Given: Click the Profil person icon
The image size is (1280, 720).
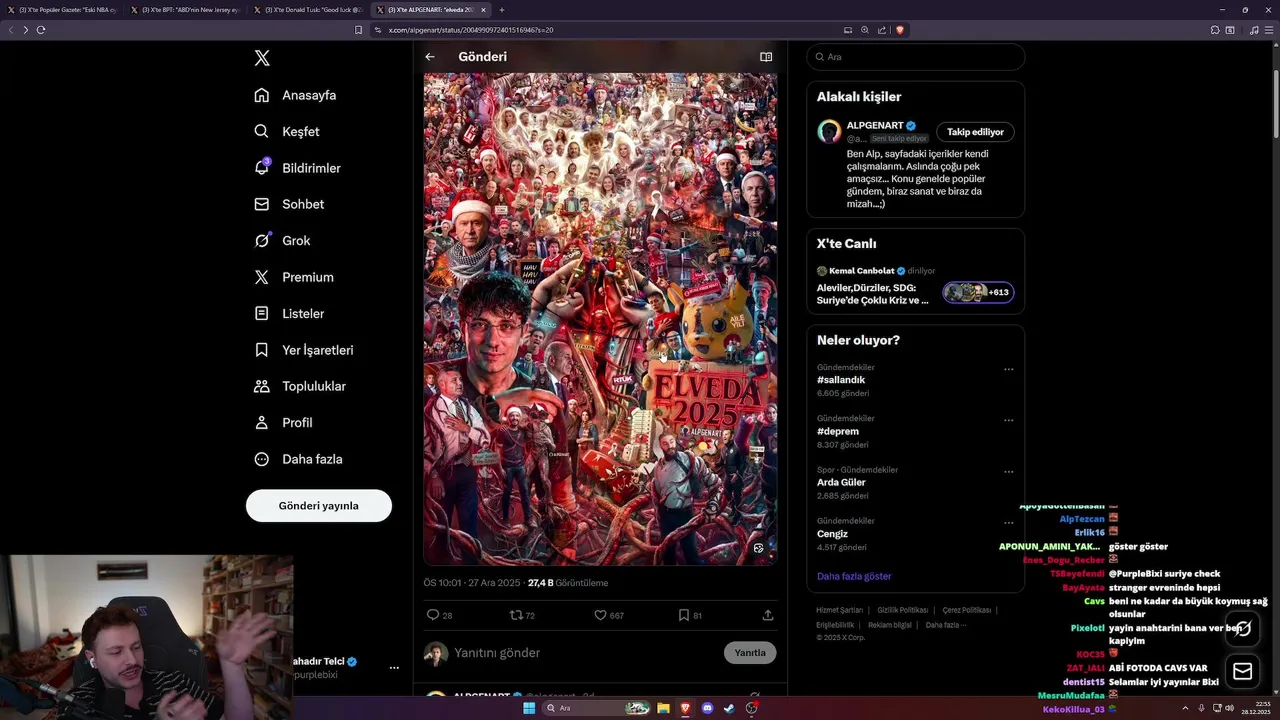Looking at the screenshot, I should 262,422.
